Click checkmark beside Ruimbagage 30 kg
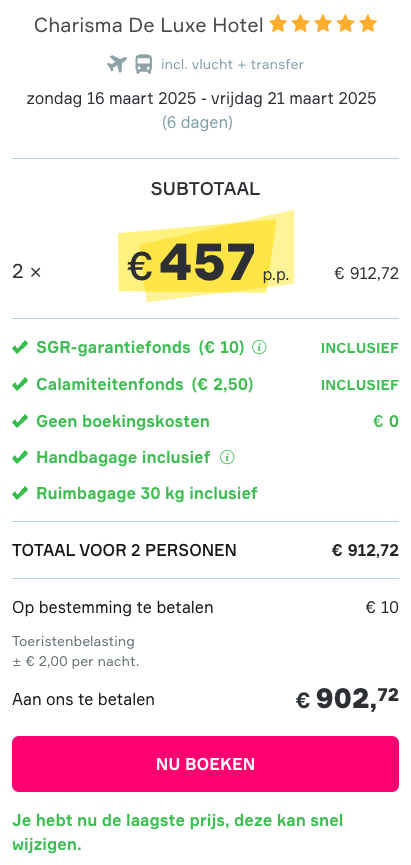The width and height of the screenshot is (411, 865). [x=20, y=493]
